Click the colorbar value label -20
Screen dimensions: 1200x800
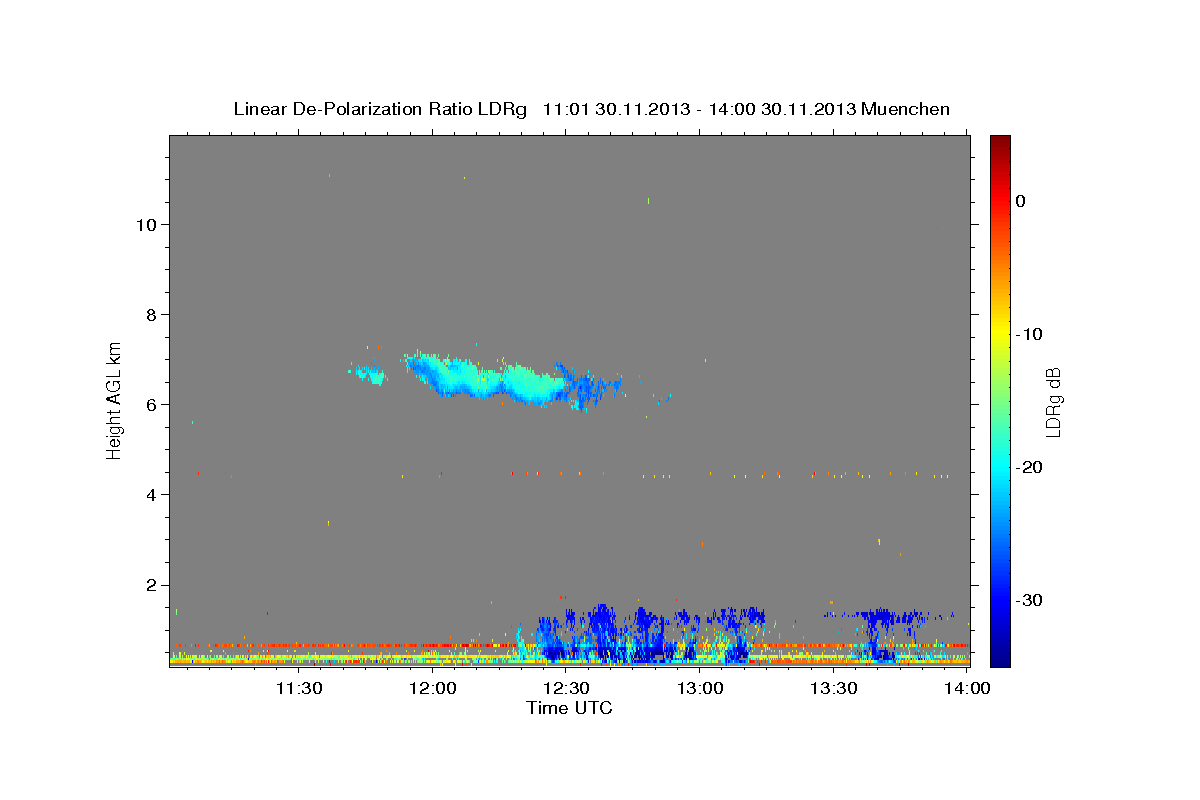[1031, 467]
